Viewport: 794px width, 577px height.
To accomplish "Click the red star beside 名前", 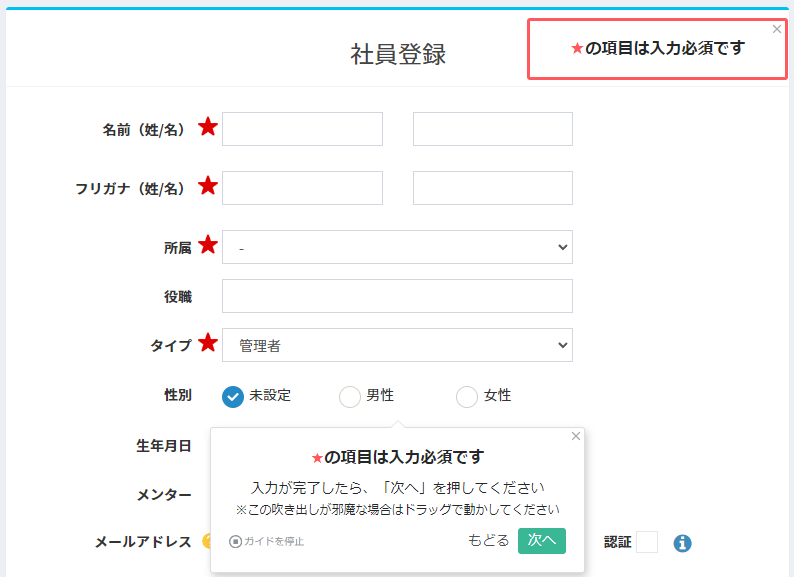I will point(207,127).
